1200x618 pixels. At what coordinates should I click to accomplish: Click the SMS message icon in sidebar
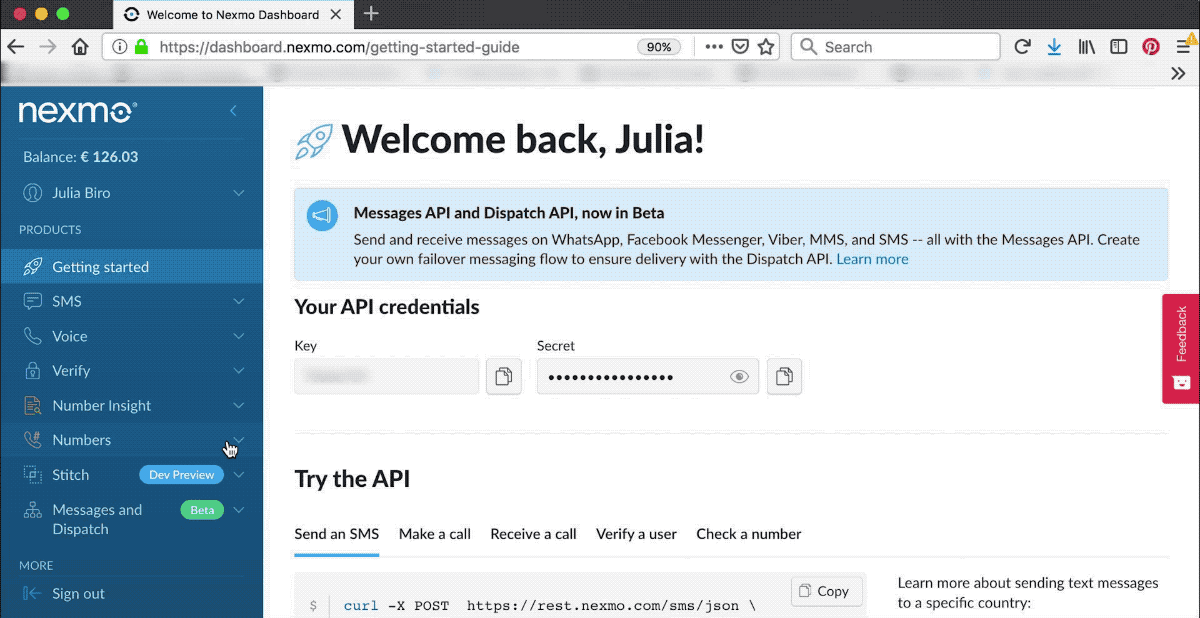(33, 301)
